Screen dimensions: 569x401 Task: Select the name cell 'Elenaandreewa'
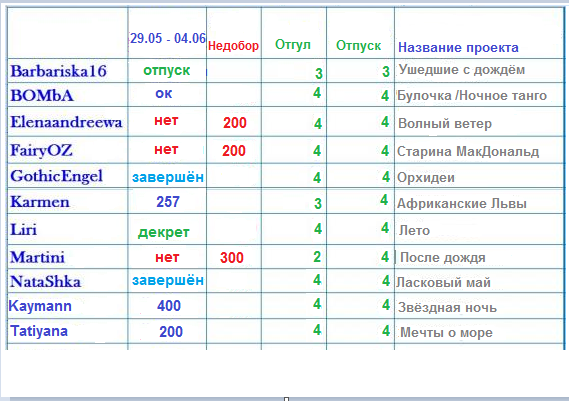pyautogui.click(x=66, y=122)
